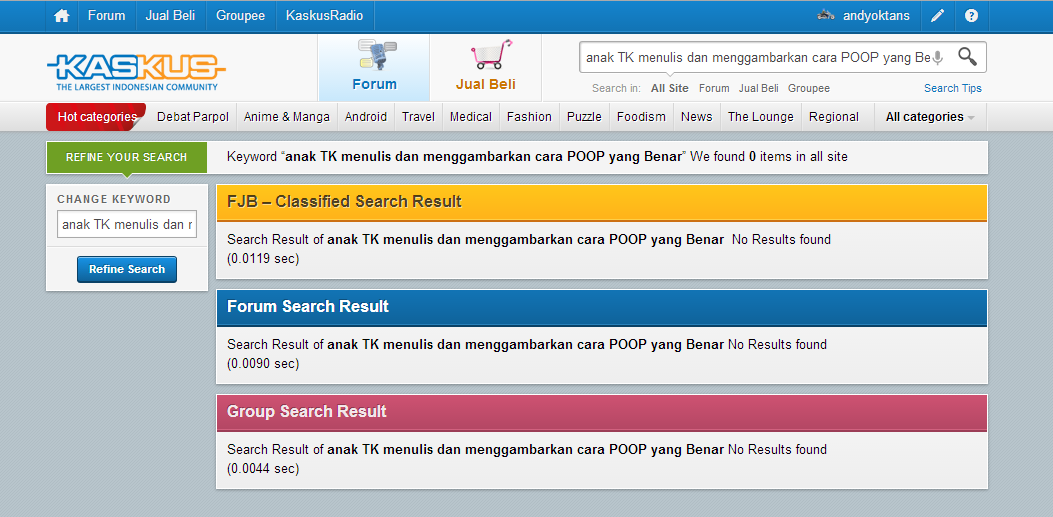Click the FJB – Classified Search Result header
The width and height of the screenshot is (1053, 517).
(602, 202)
